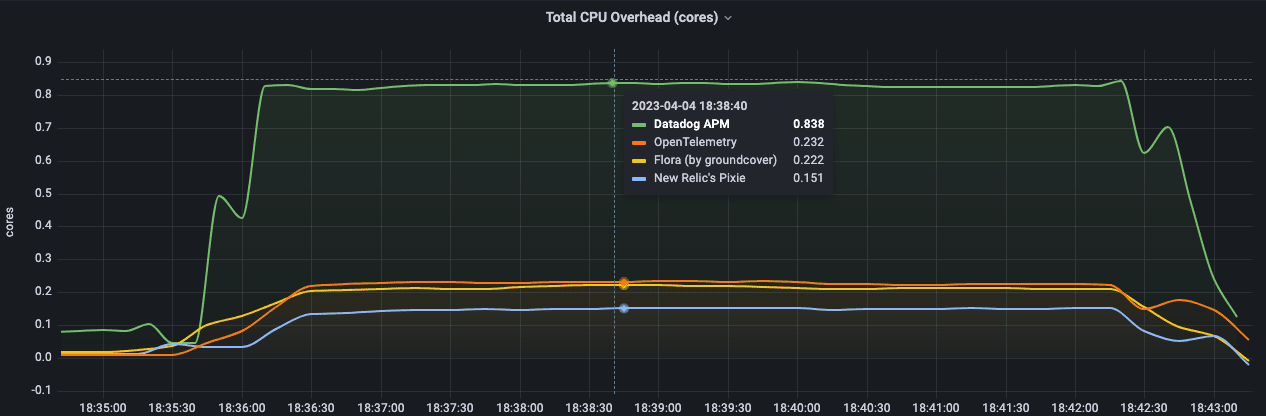Screen dimensions: 1266x416
Task: Click the 18:37:00 time axis label
Action: [381, 408]
